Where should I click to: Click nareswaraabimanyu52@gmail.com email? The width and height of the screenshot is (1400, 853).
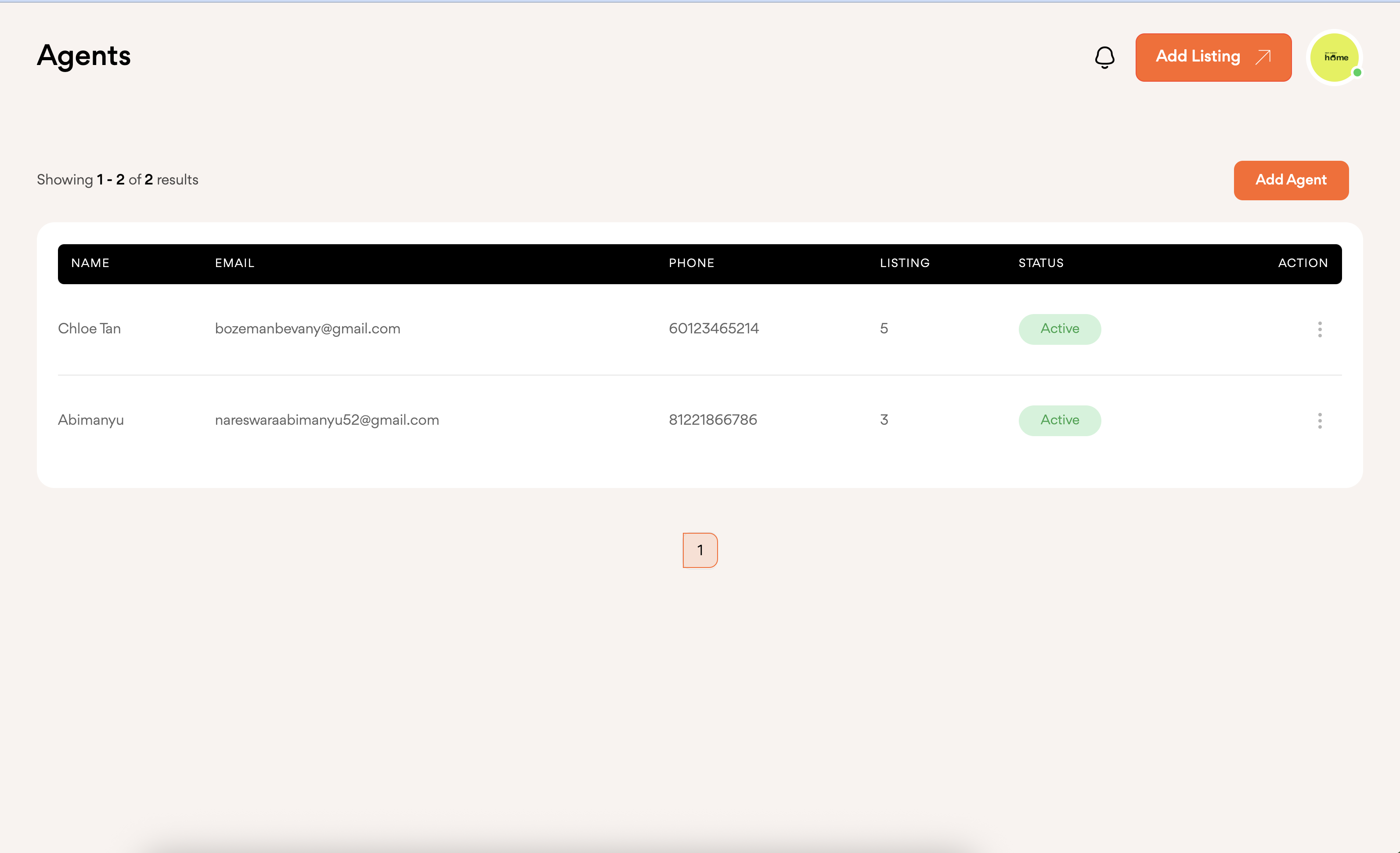coord(327,420)
